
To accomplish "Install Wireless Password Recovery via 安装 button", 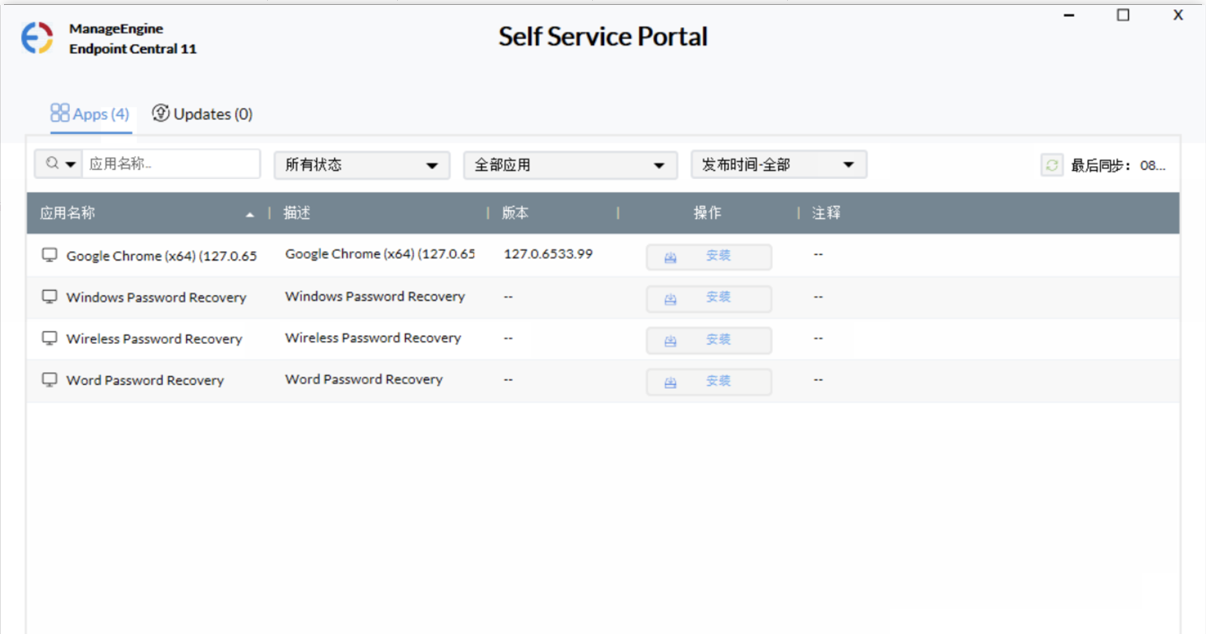I will 709,340.
